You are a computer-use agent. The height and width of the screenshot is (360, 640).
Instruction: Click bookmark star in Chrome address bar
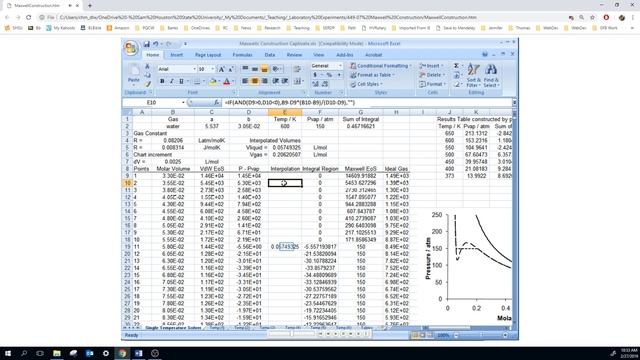(x=592, y=18)
